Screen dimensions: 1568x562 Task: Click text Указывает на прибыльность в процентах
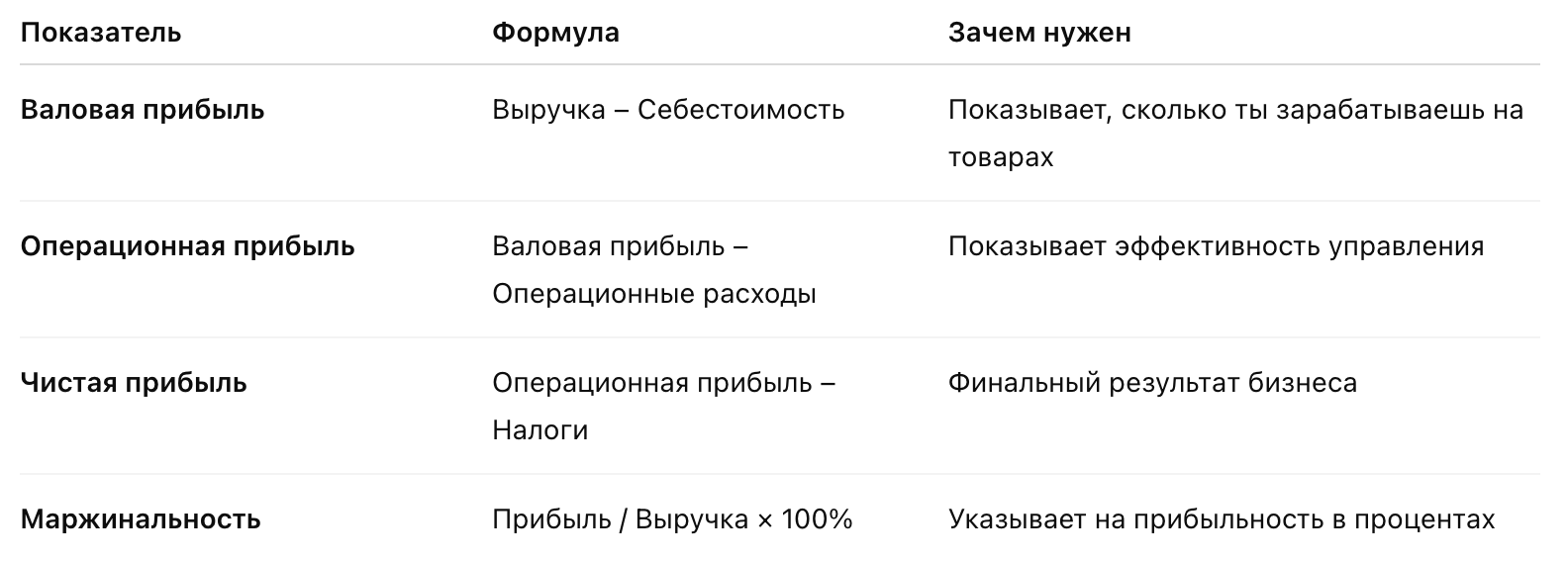(1222, 519)
